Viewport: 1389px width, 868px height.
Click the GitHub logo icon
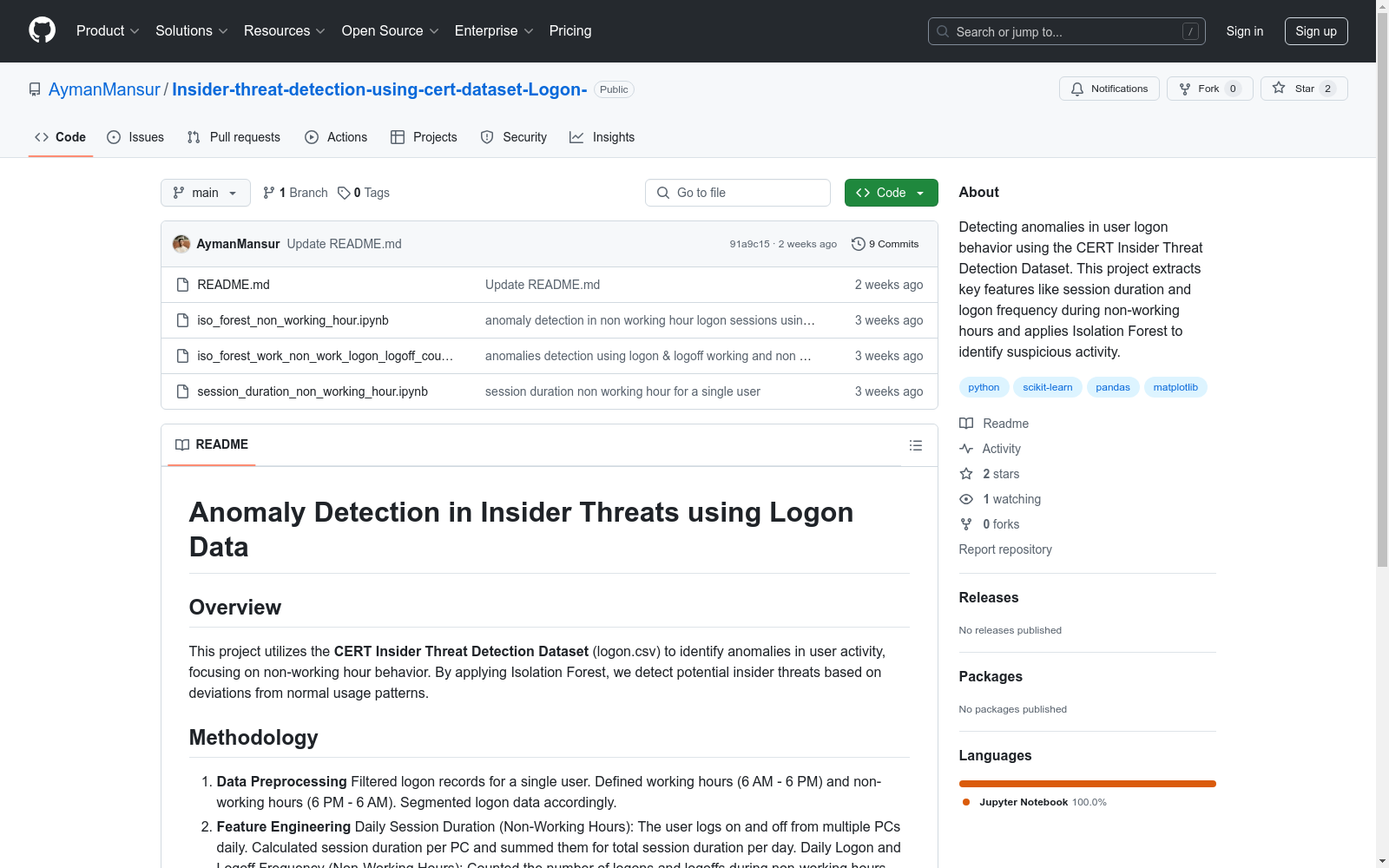42,30
